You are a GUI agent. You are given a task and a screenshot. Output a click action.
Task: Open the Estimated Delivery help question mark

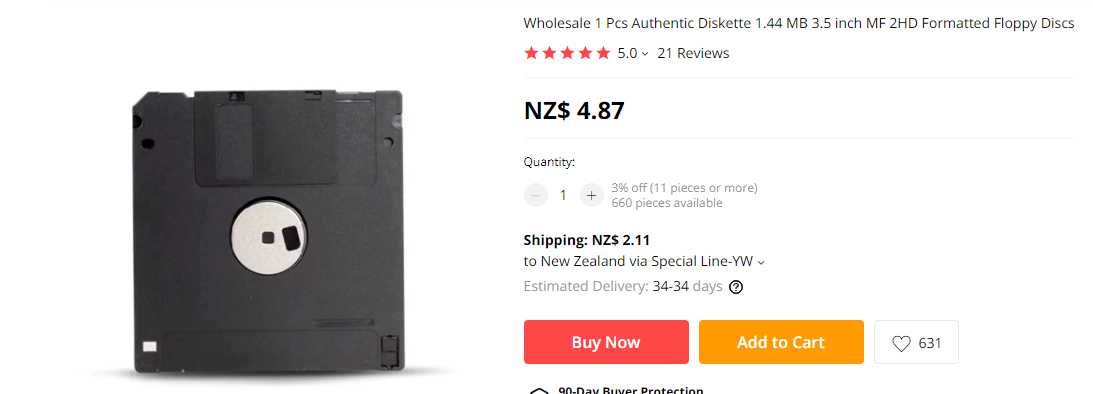[x=735, y=287]
